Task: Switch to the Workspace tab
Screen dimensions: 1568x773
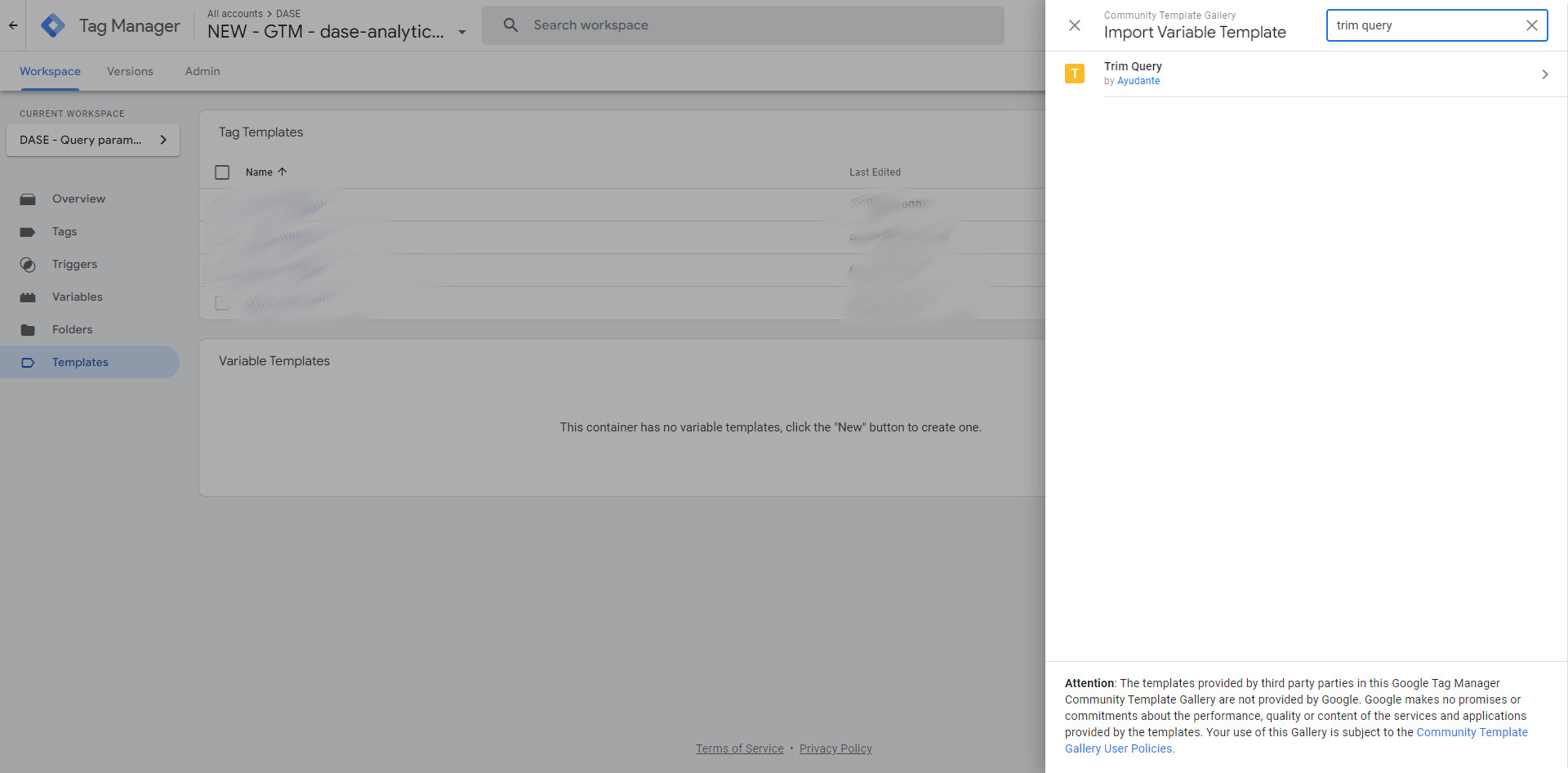Action: pyautogui.click(x=50, y=71)
